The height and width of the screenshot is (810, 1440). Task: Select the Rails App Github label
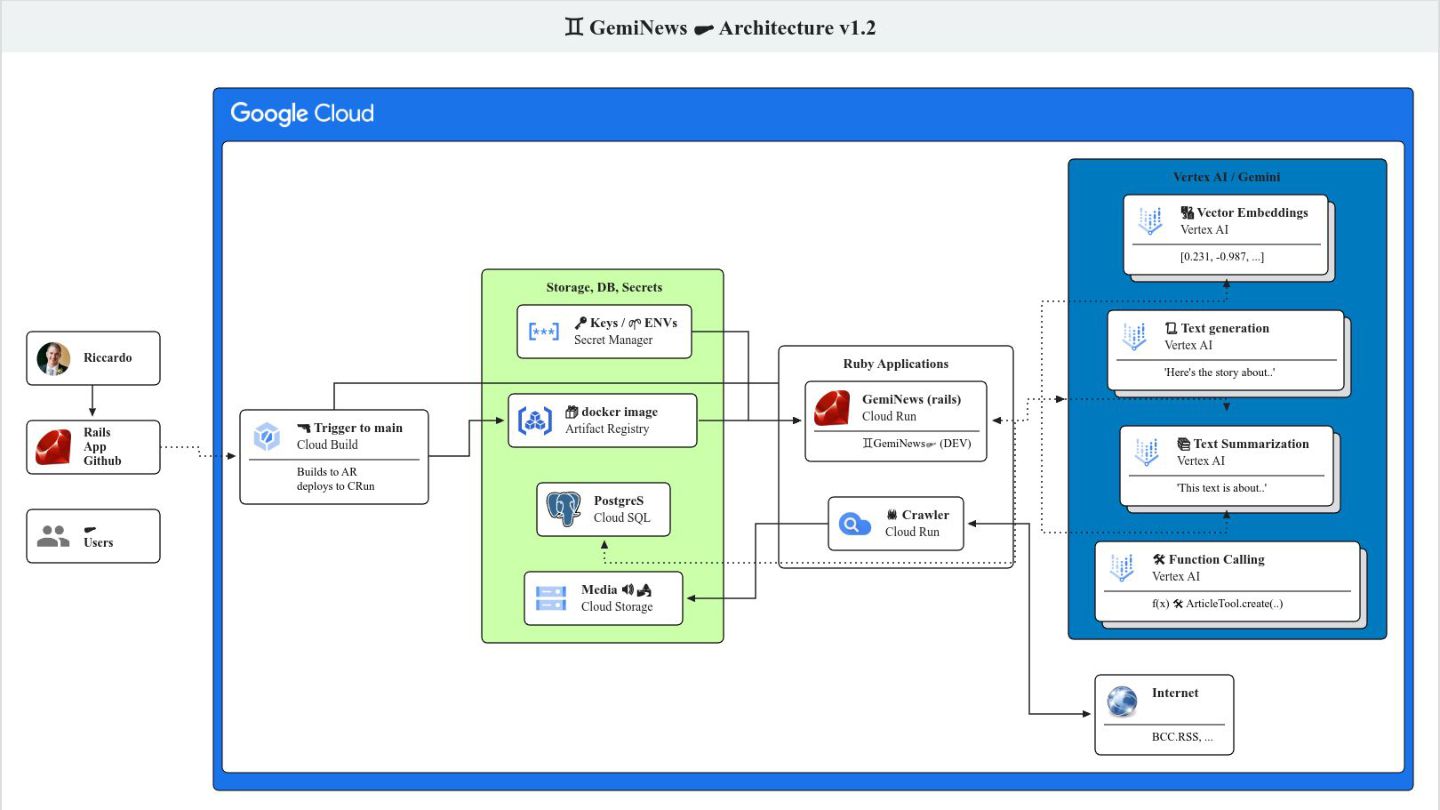[x=102, y=447]
